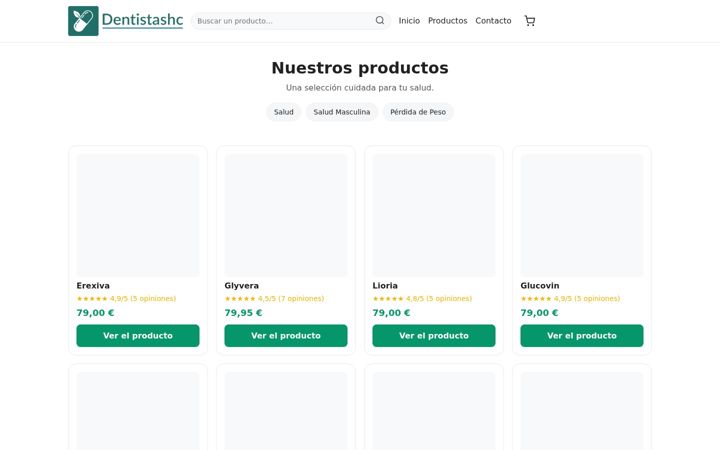Click 'Ver el producto' for Glucovin
The width and height of the screenshot is (720, 450).
pyautogui.click(x=582, y=336)
